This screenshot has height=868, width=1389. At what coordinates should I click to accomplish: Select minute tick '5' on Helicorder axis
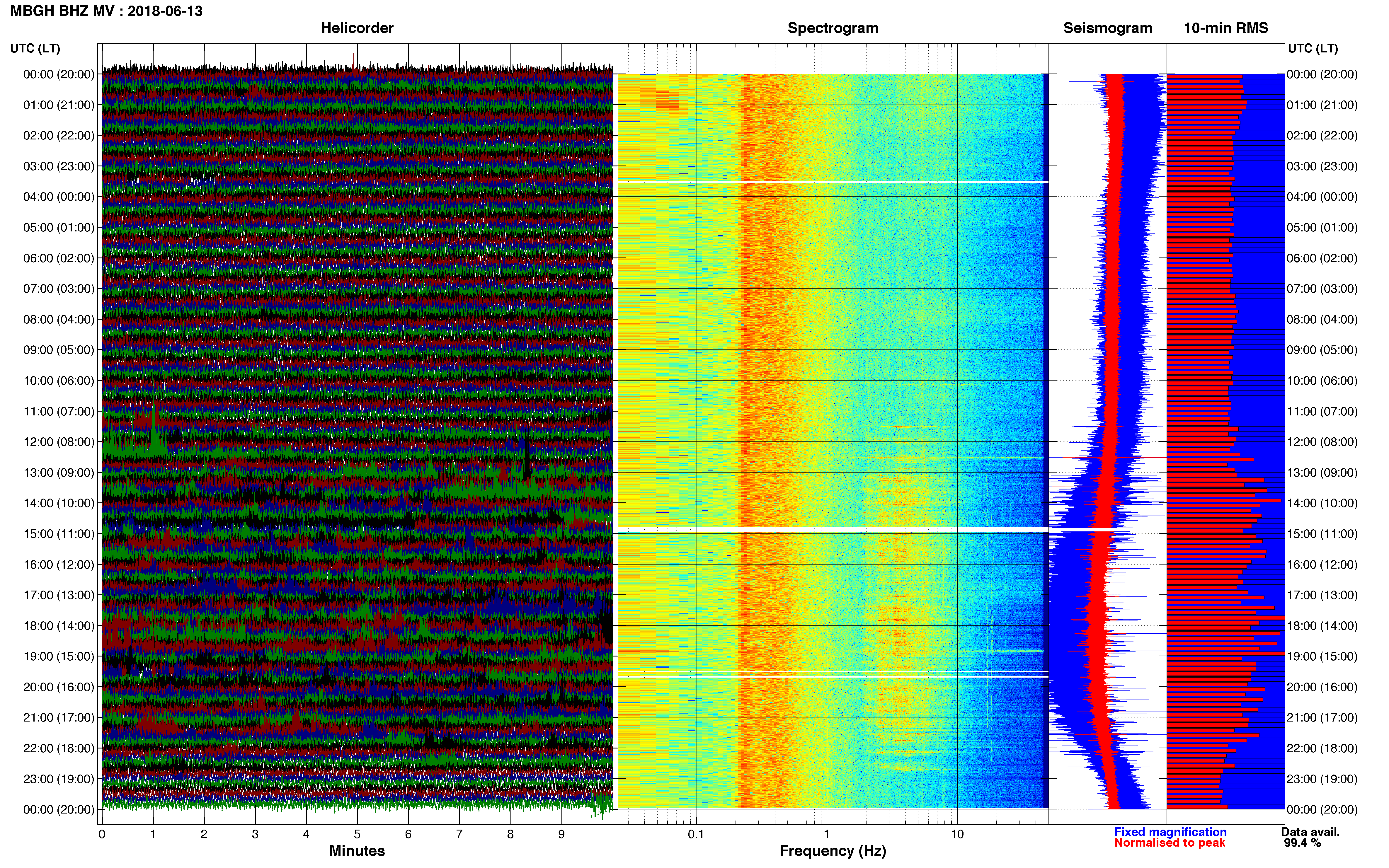357,835
